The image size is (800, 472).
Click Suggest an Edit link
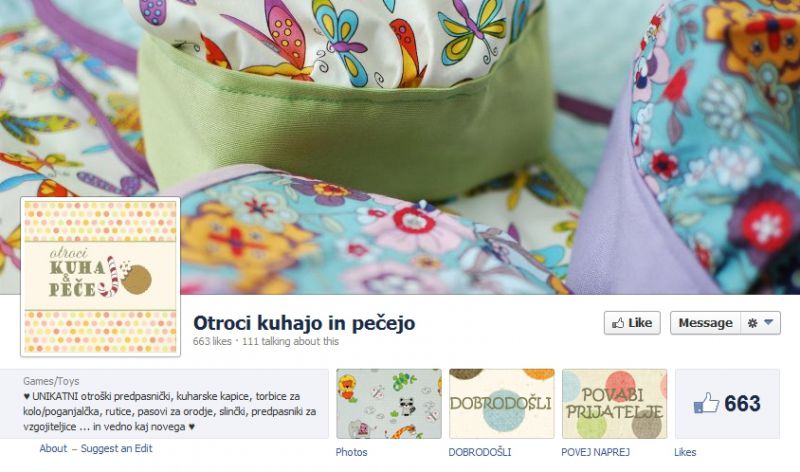pyautogui.click(x=116, y=449)
